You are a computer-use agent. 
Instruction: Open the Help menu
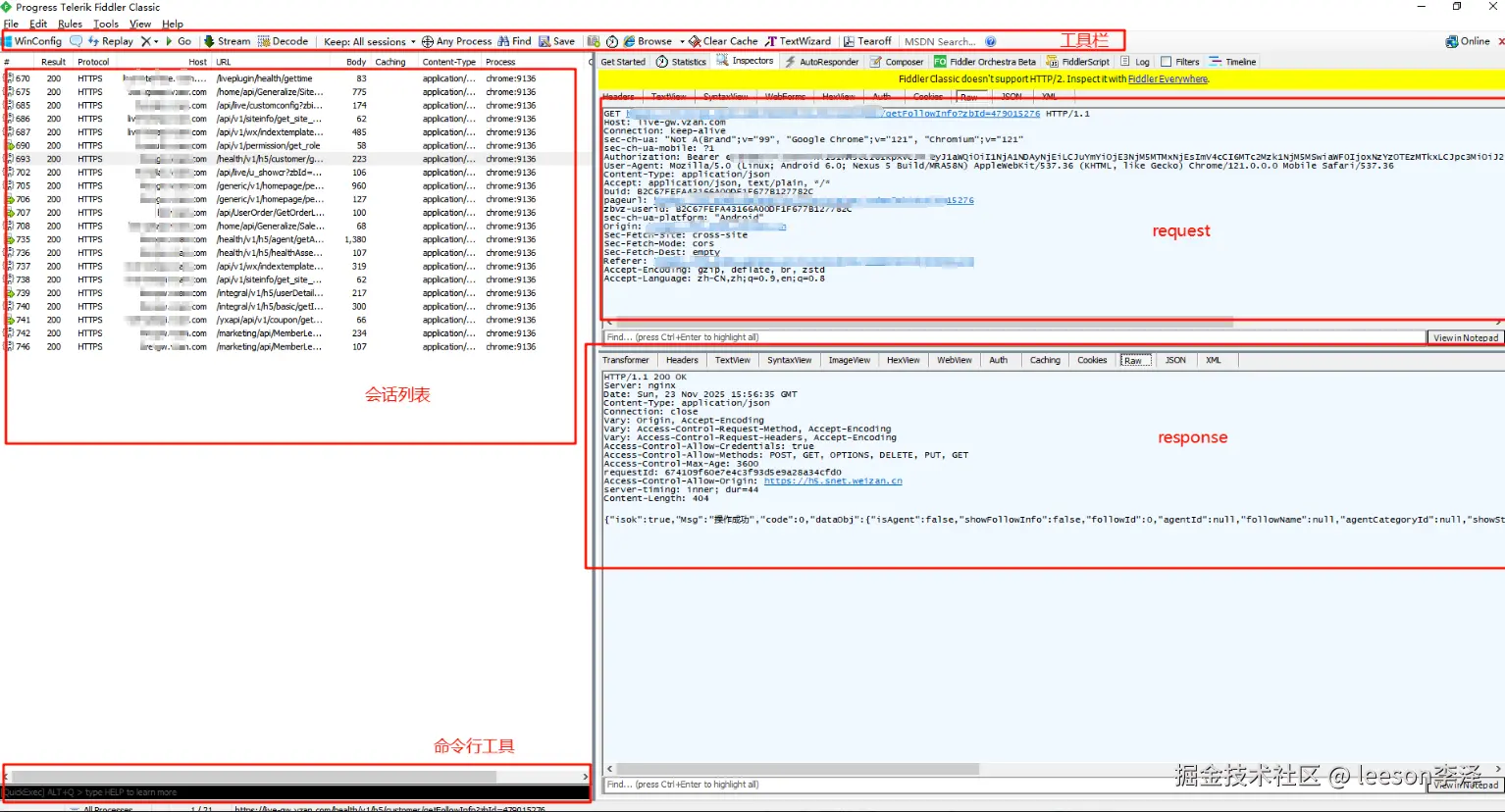173,24
